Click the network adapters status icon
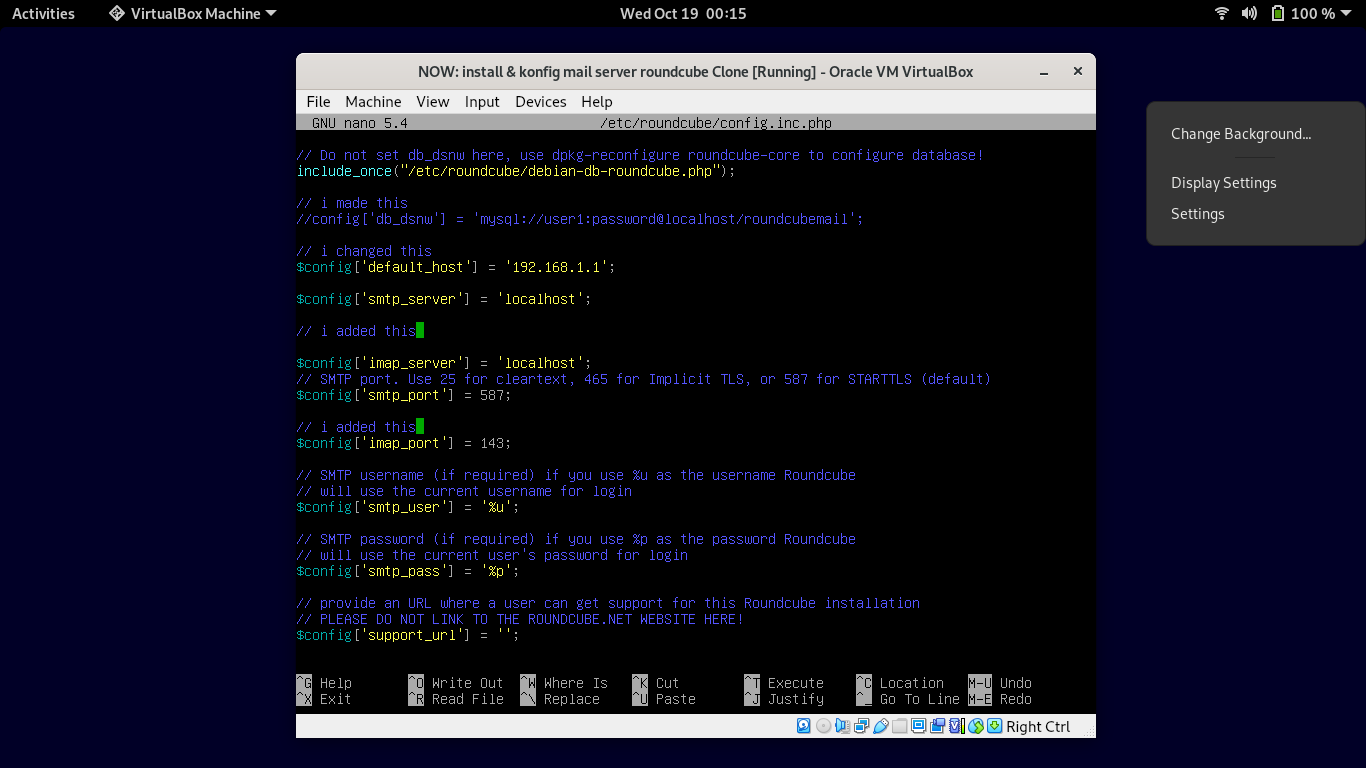The width and height of the screenshot is (1366, 768). pos(861,727)
